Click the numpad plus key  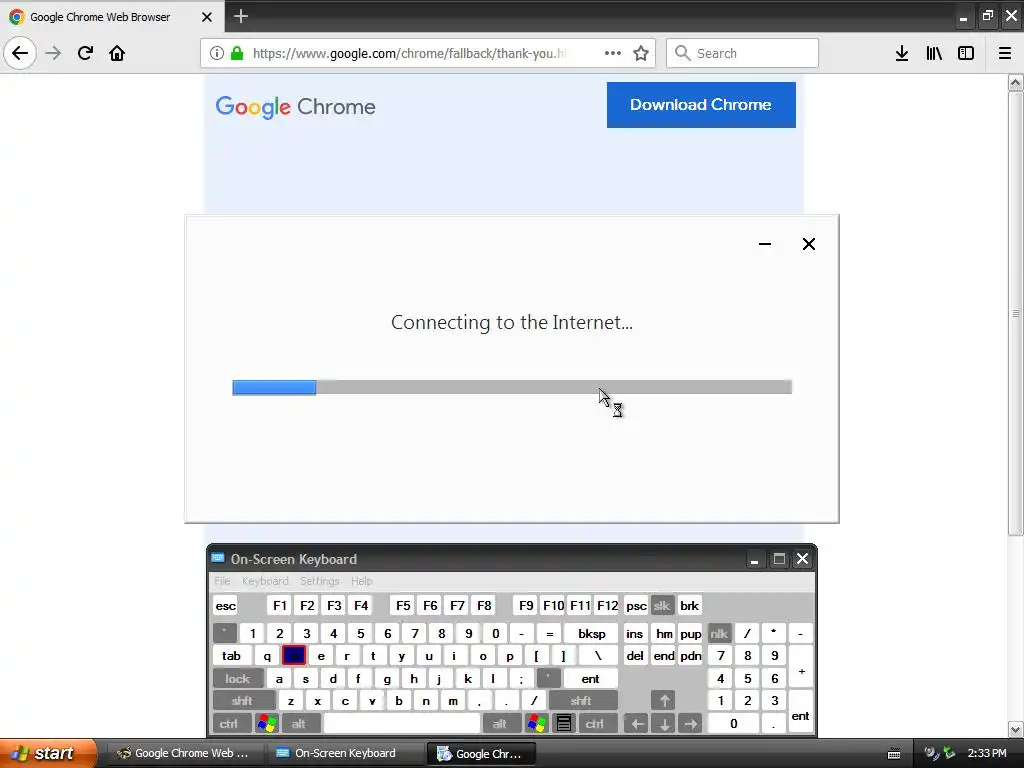(801, 667)
